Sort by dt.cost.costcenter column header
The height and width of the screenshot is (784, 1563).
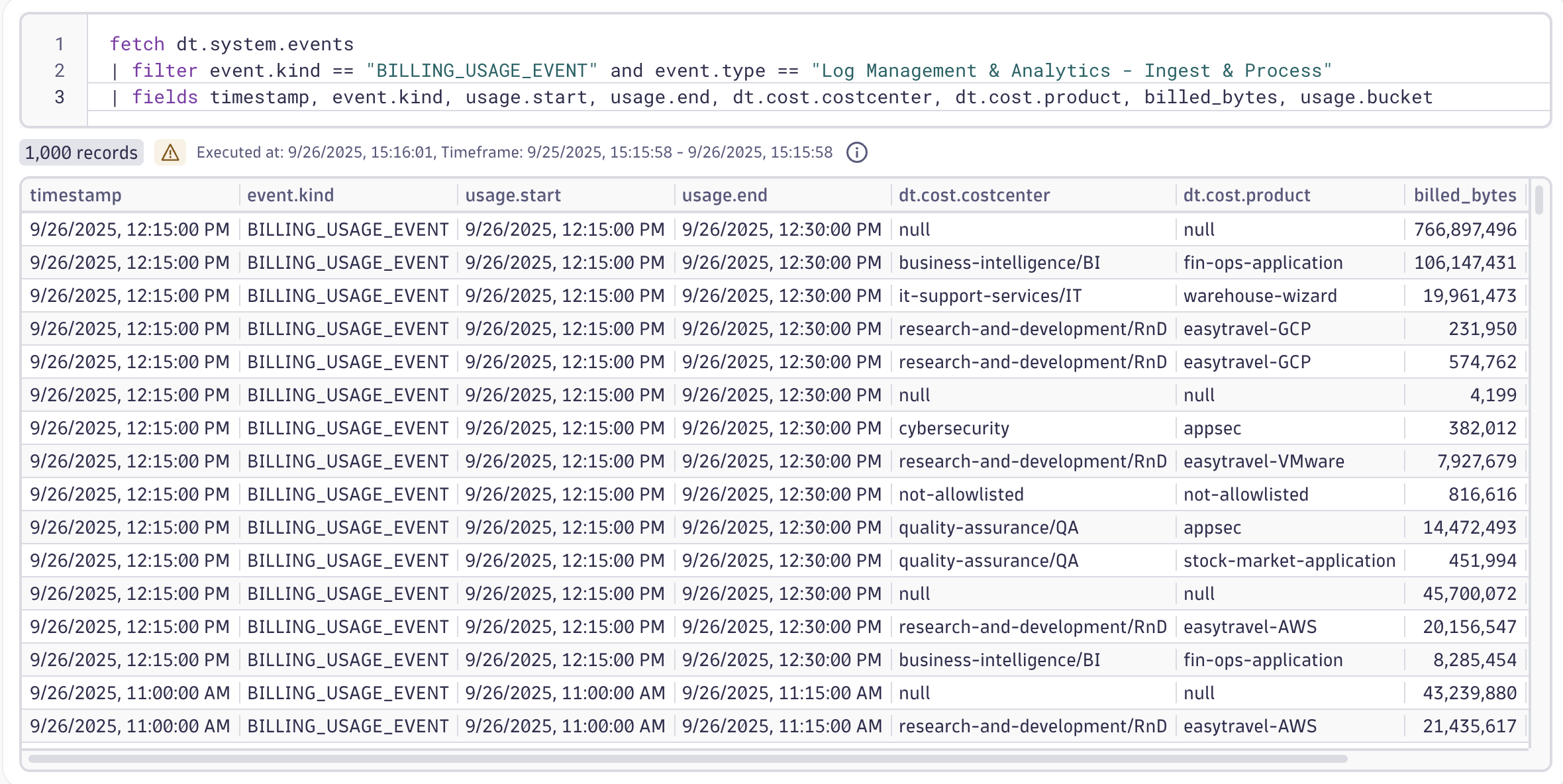tap(974, 195)
